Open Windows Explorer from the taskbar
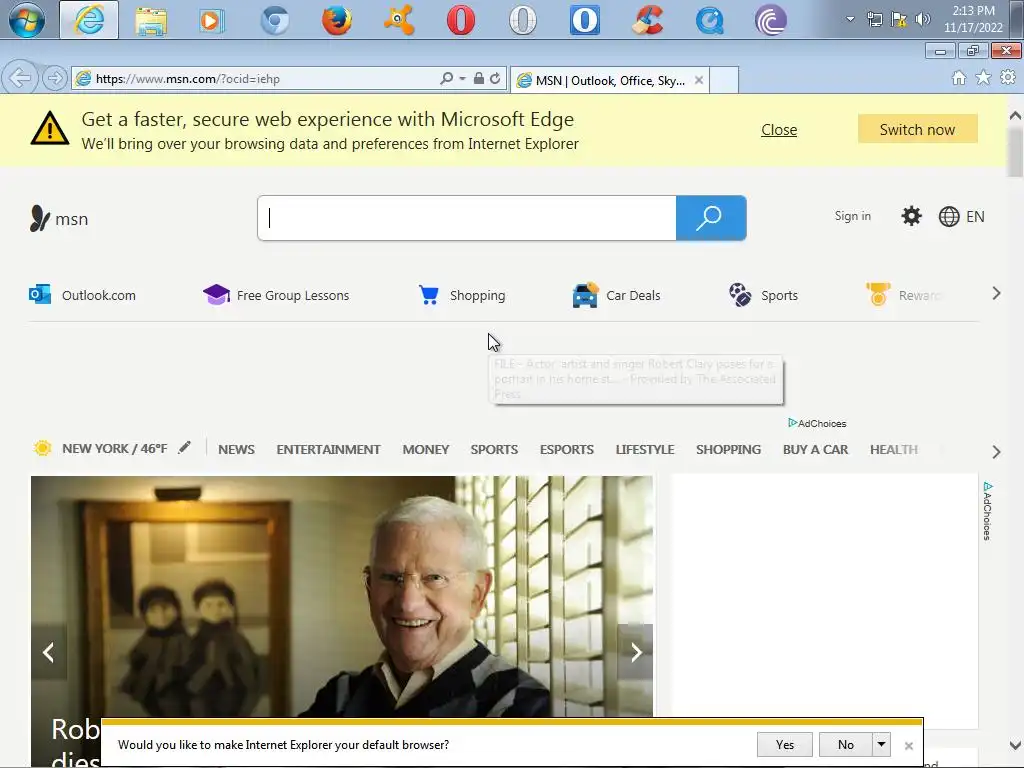The width and height of the screenshot is (1024, 768). [x=151, y=20]
